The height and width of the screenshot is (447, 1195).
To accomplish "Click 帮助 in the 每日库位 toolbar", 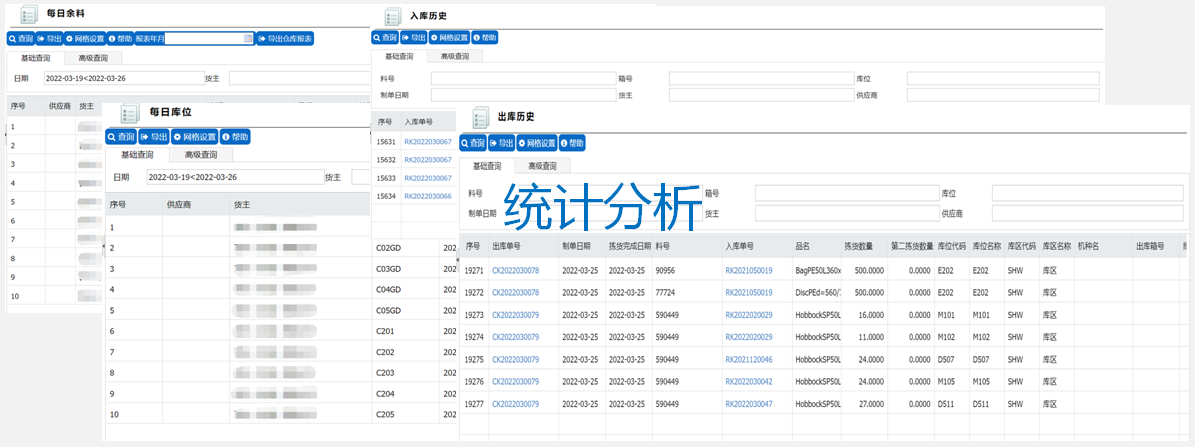I will pyautogui.click(x=235, y=137).
